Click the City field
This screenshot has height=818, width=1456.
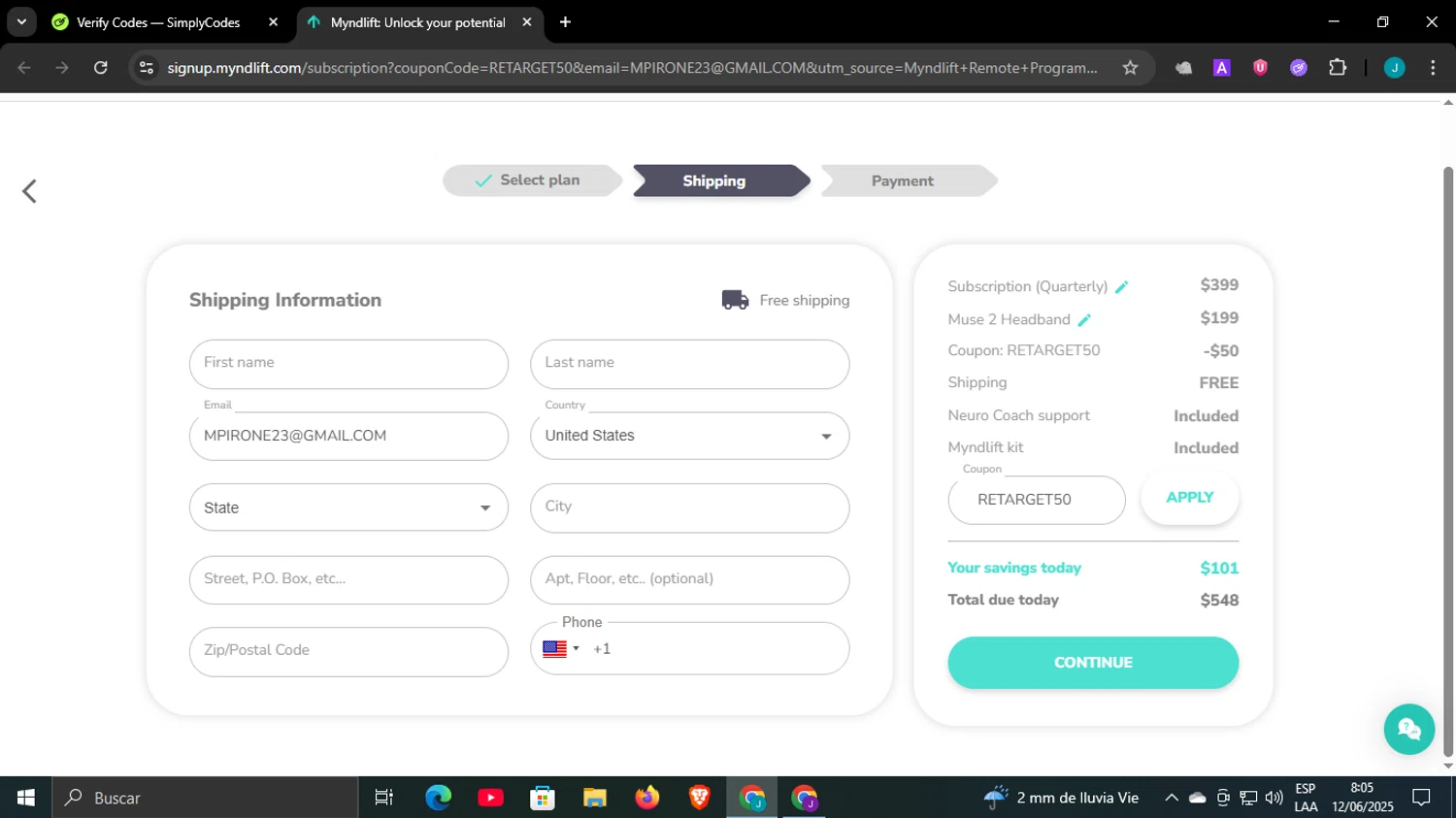pyautogui.click(x=690, y=507)
